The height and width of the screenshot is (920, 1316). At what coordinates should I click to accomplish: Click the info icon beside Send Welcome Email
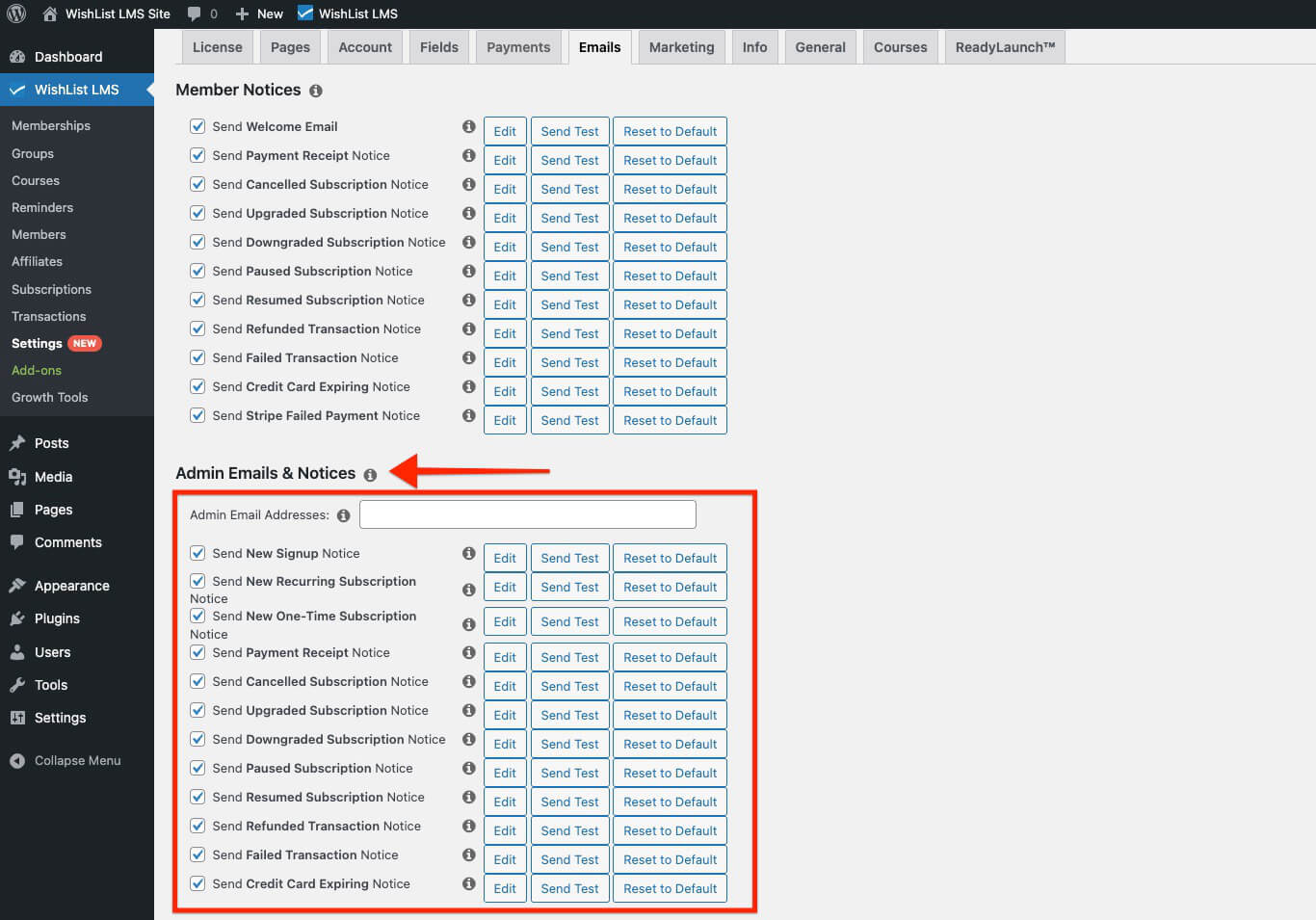(468, 126)
